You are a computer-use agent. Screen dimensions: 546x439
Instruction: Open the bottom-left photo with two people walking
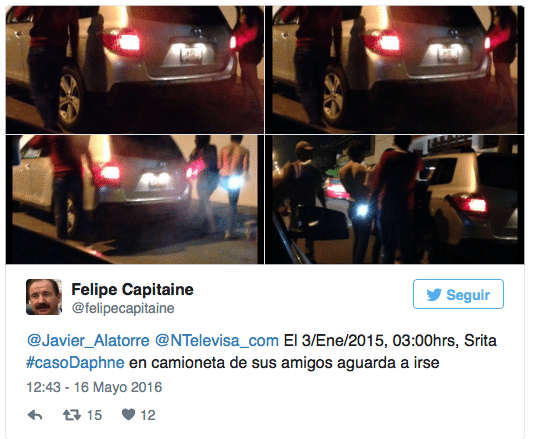click(x=135, y=199)
